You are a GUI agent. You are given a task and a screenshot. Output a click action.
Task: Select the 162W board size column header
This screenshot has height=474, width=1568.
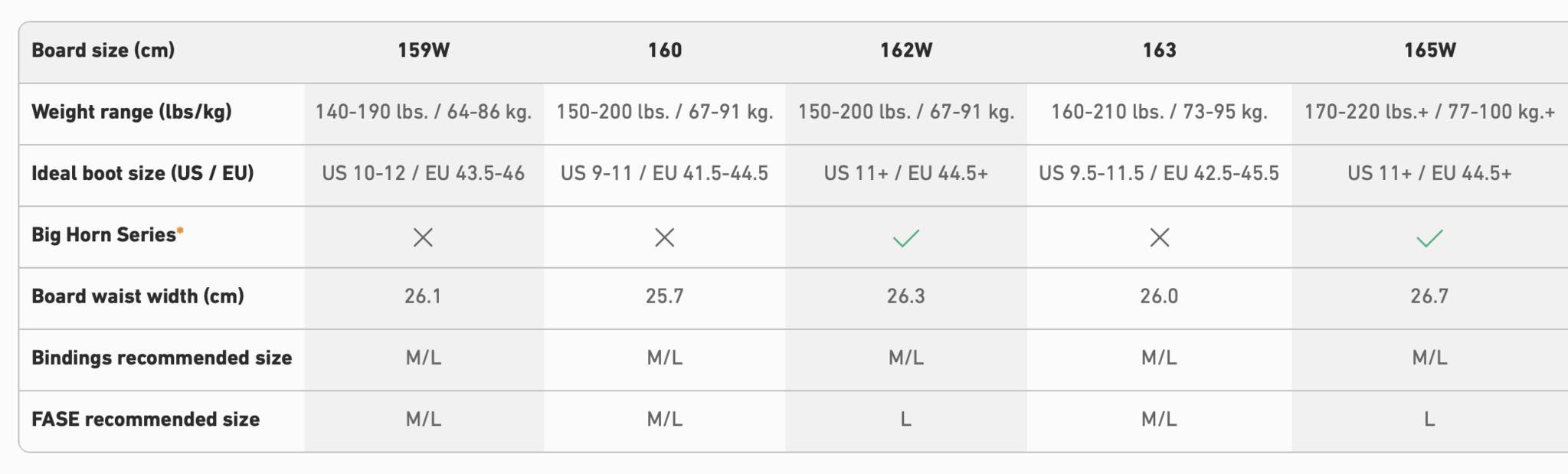point(905,51)
